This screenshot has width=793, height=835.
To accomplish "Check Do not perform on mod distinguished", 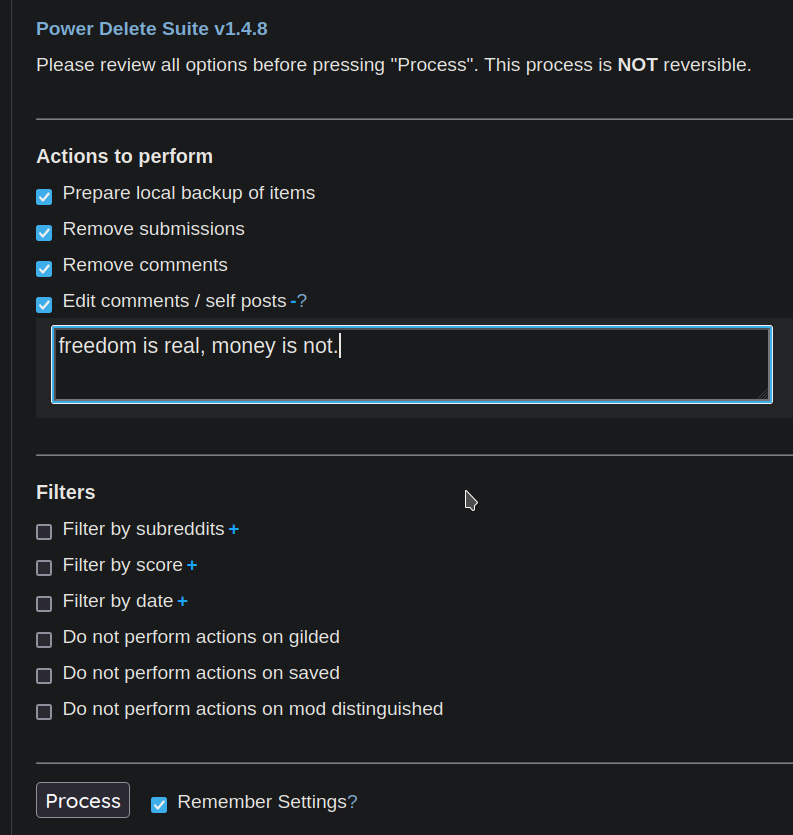I will (x=44, y=712).
